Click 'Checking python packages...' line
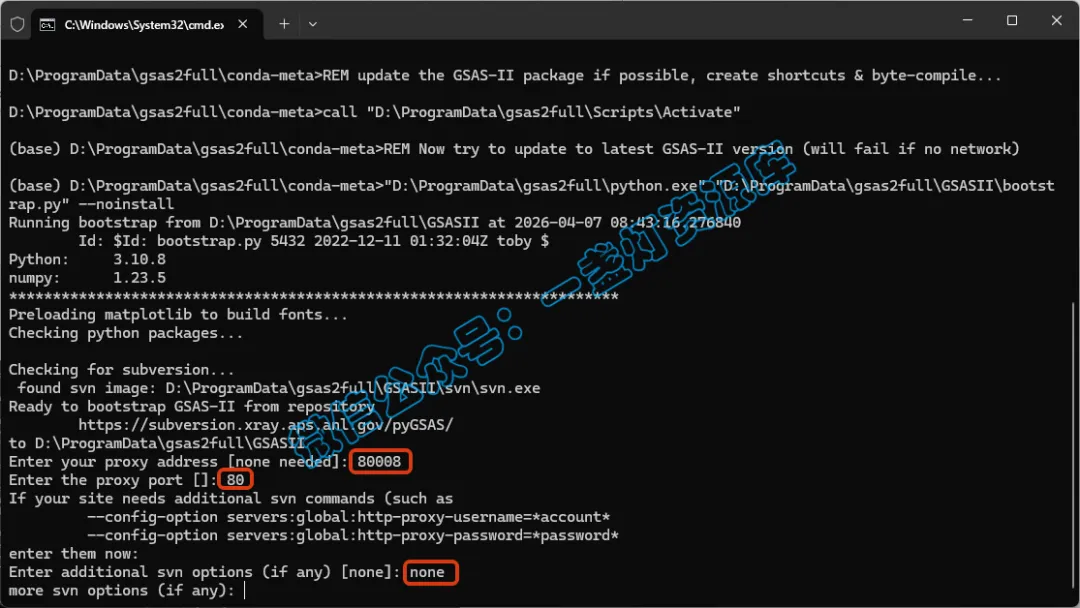1080x608 pixels. pyautogui.click(x=125, y=333)
